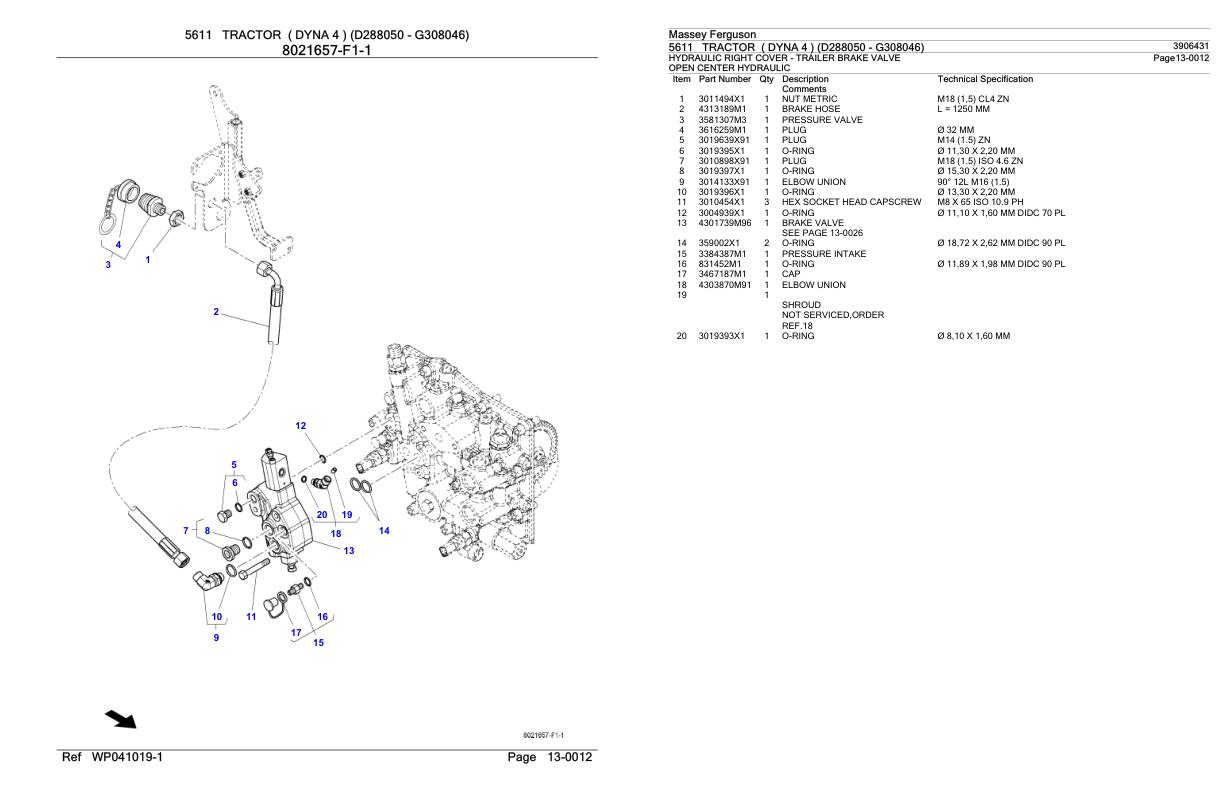Viewport: 1224px width, 792px height.
Task: Click callout number 17 in the diagram
Action: pyautogui.click(x=296, y=632)
